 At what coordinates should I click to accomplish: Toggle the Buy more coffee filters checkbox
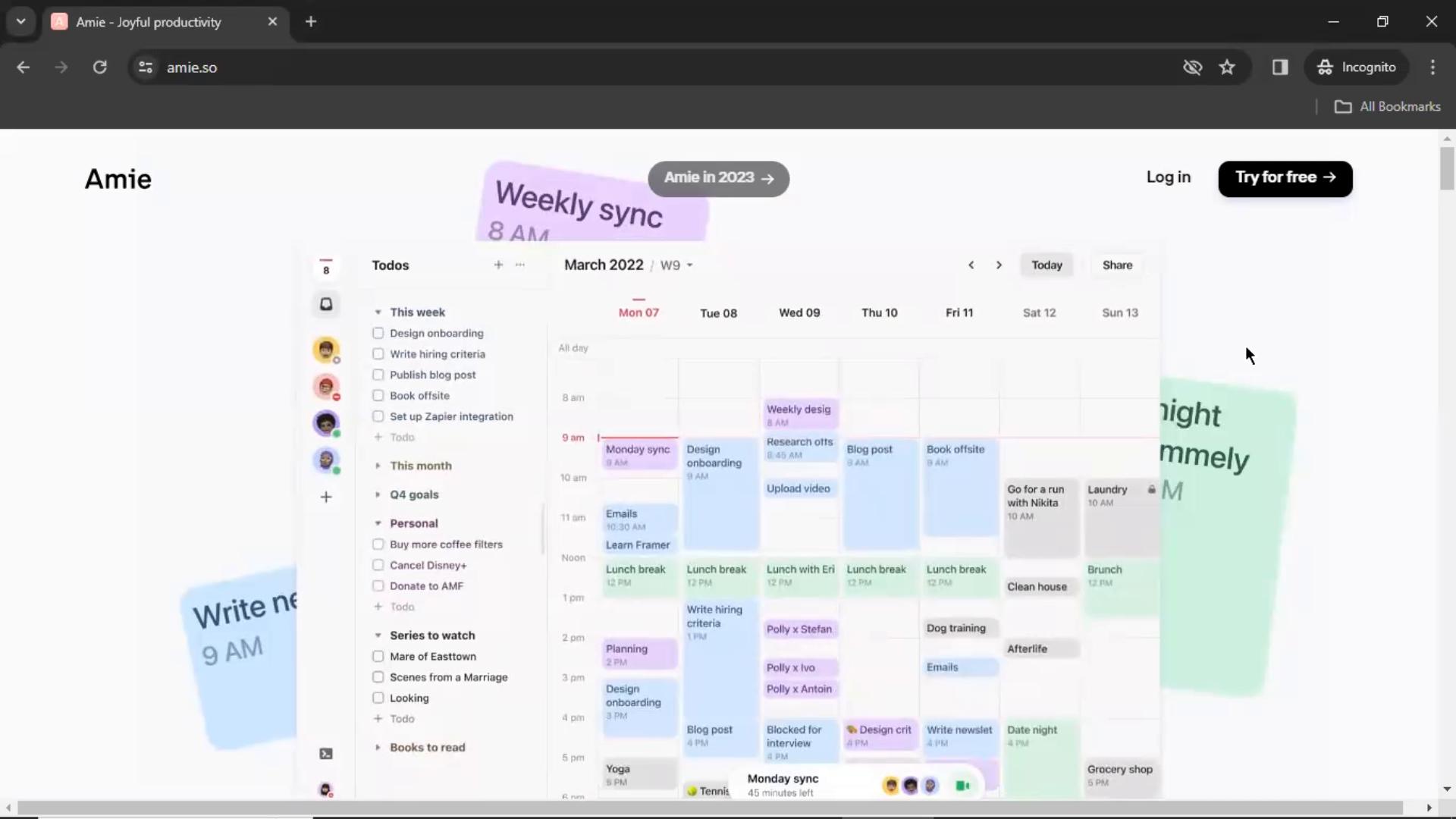pos(378,544)
